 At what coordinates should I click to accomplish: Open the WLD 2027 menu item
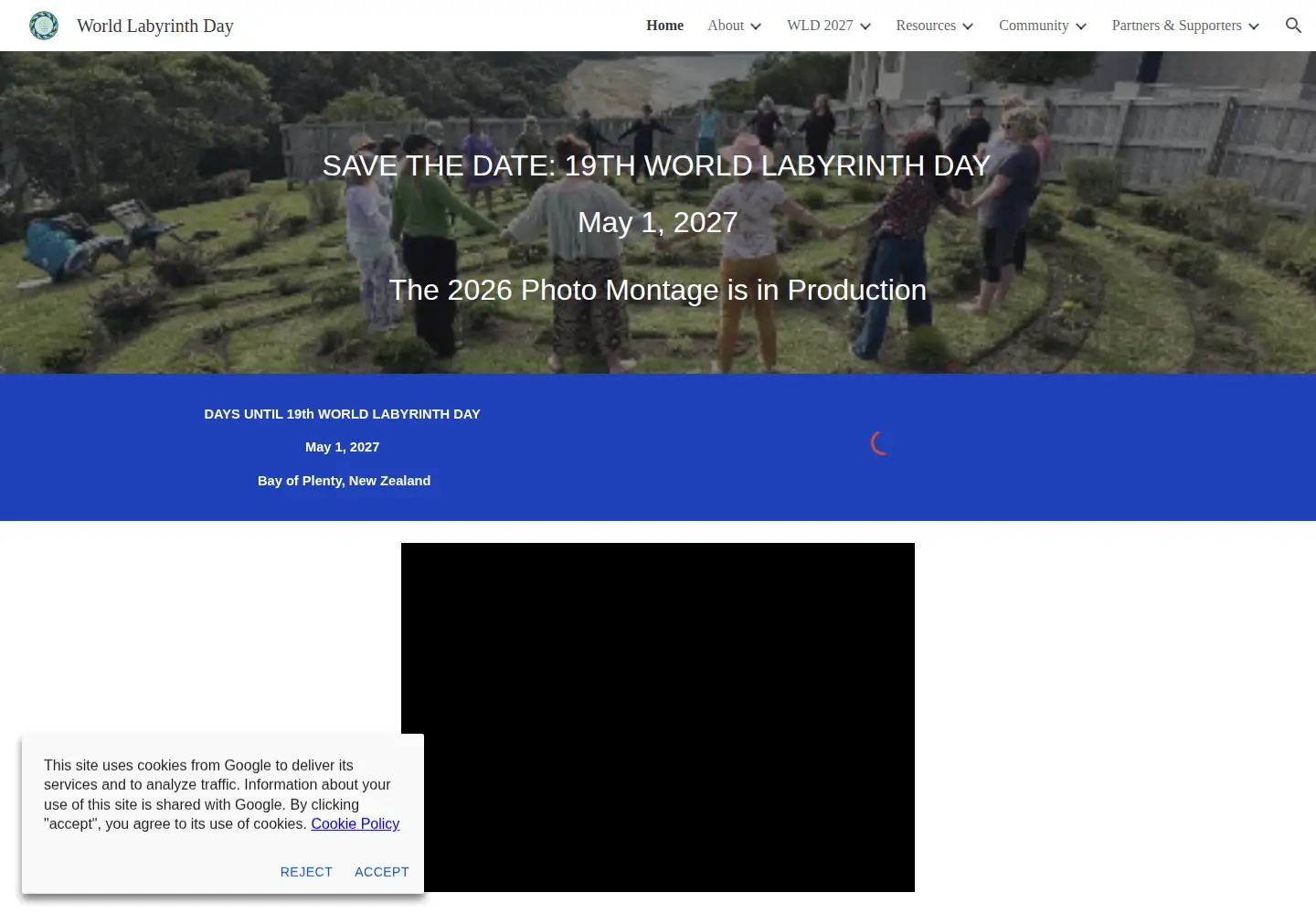[820, 26]
